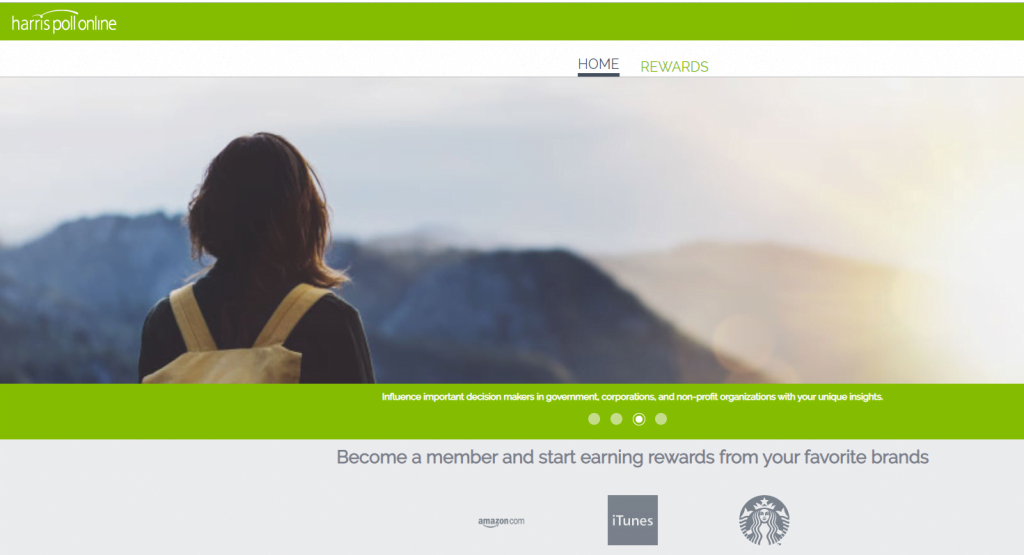This screenshot has height=555, width=1024.
Task: Click the active third carousel dot
Action: point(639,419)
